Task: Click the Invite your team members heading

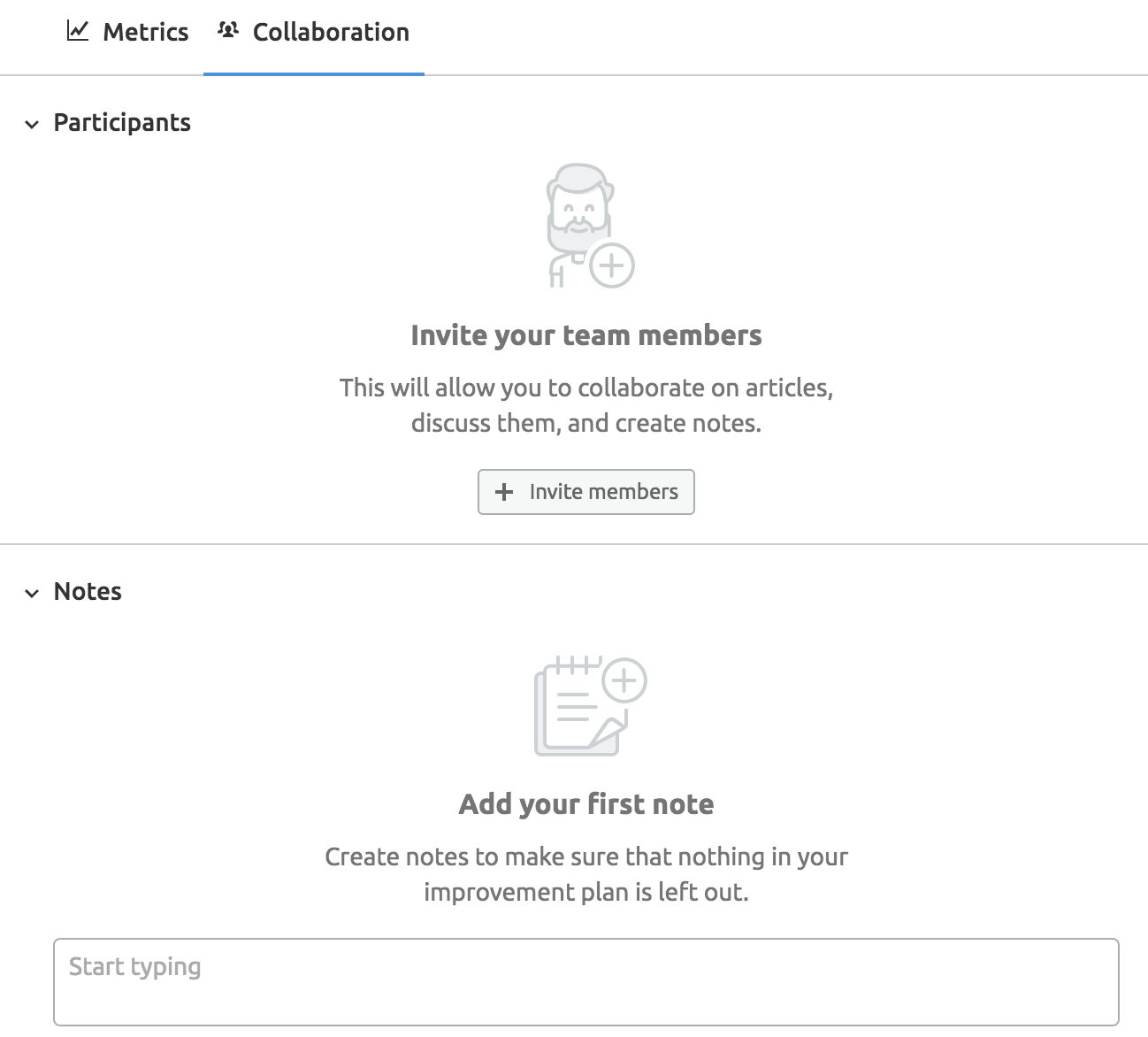Action: click(586, 335)
